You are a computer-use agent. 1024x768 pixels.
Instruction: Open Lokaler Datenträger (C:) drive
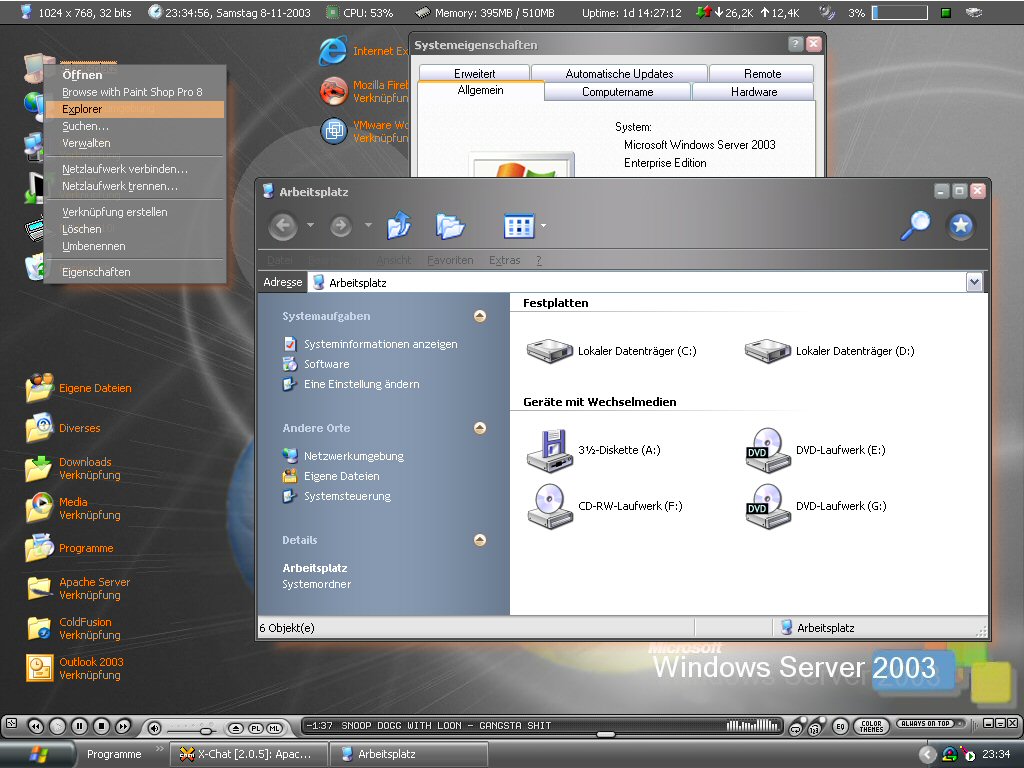[549, 351]
